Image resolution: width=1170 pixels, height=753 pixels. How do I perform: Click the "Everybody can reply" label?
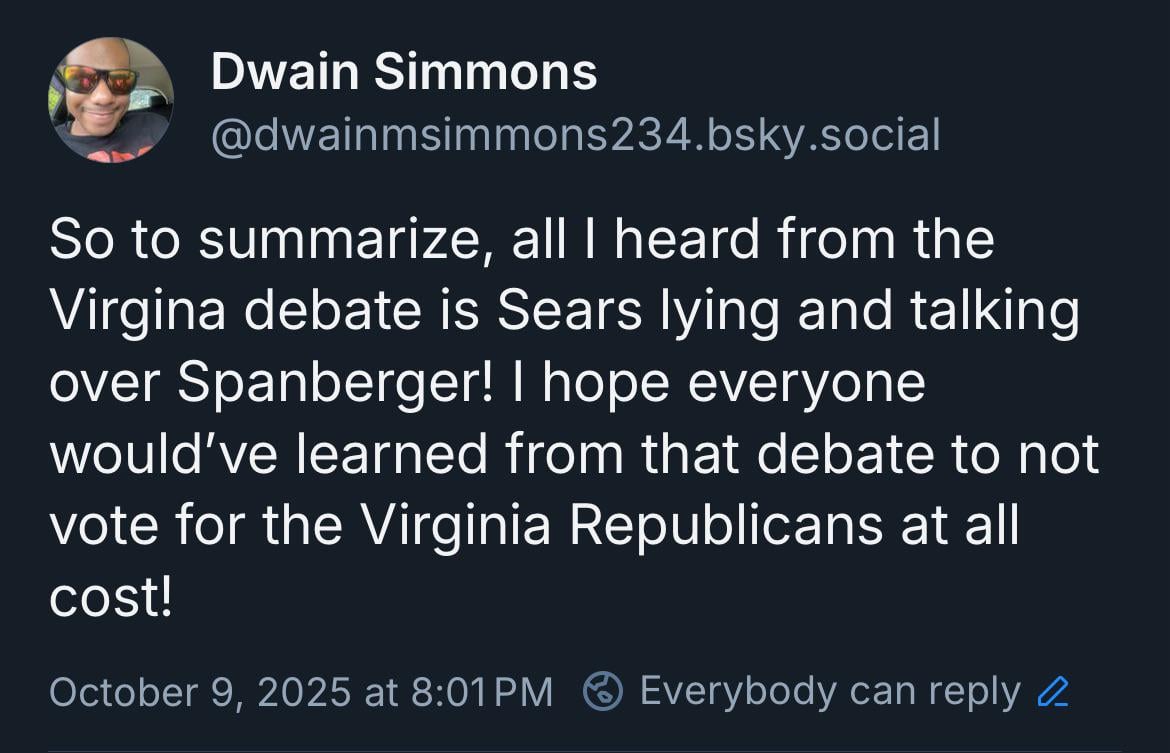coord(830,691)
